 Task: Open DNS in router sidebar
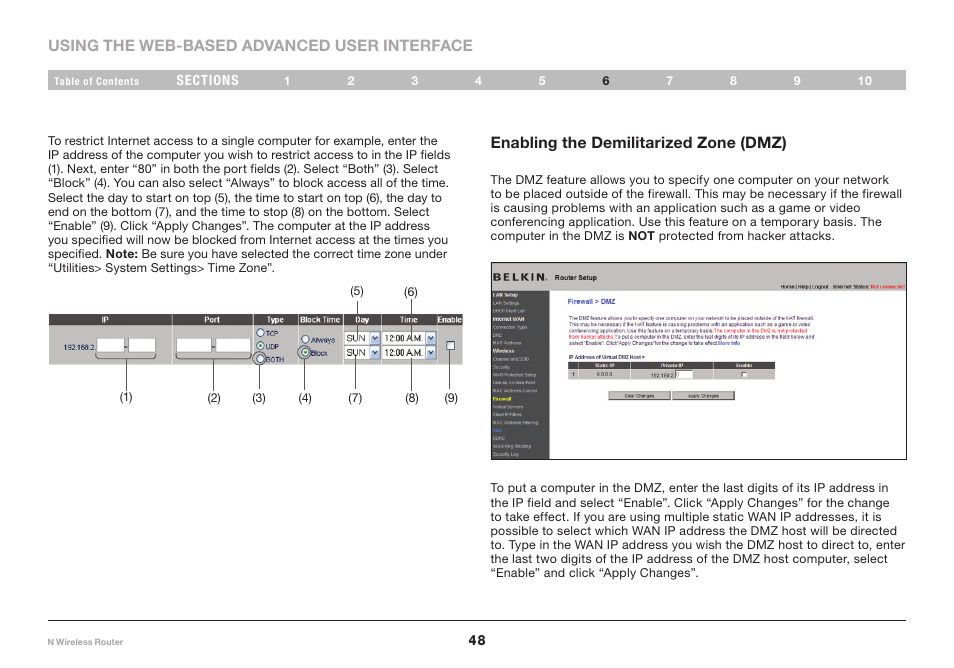tap(497, 335)
